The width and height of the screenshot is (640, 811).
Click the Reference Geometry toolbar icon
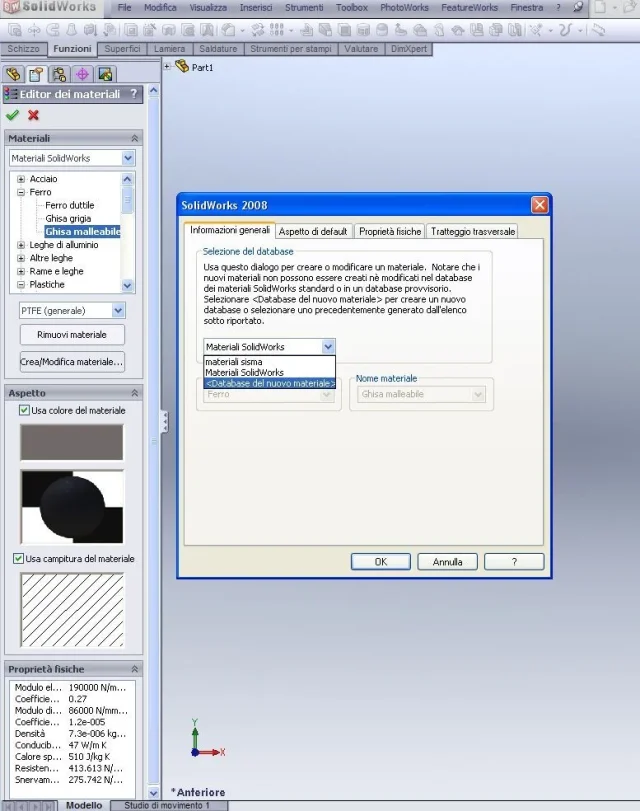pyautogui.click(x=536, y=30)
